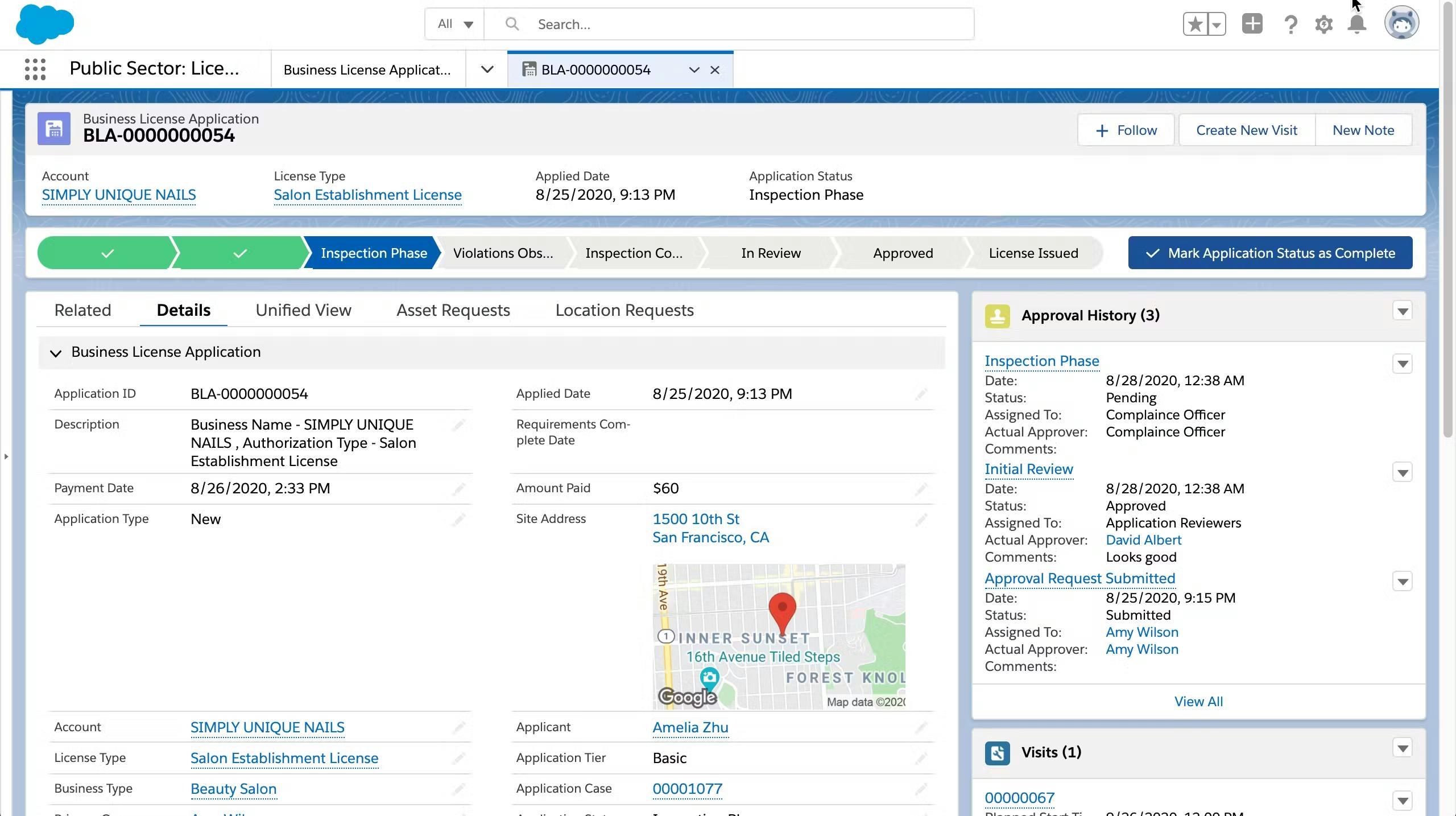Expand the favorites list dropdown arrow
This screenshot has height=816, width=1456.
coord(1217,24)
